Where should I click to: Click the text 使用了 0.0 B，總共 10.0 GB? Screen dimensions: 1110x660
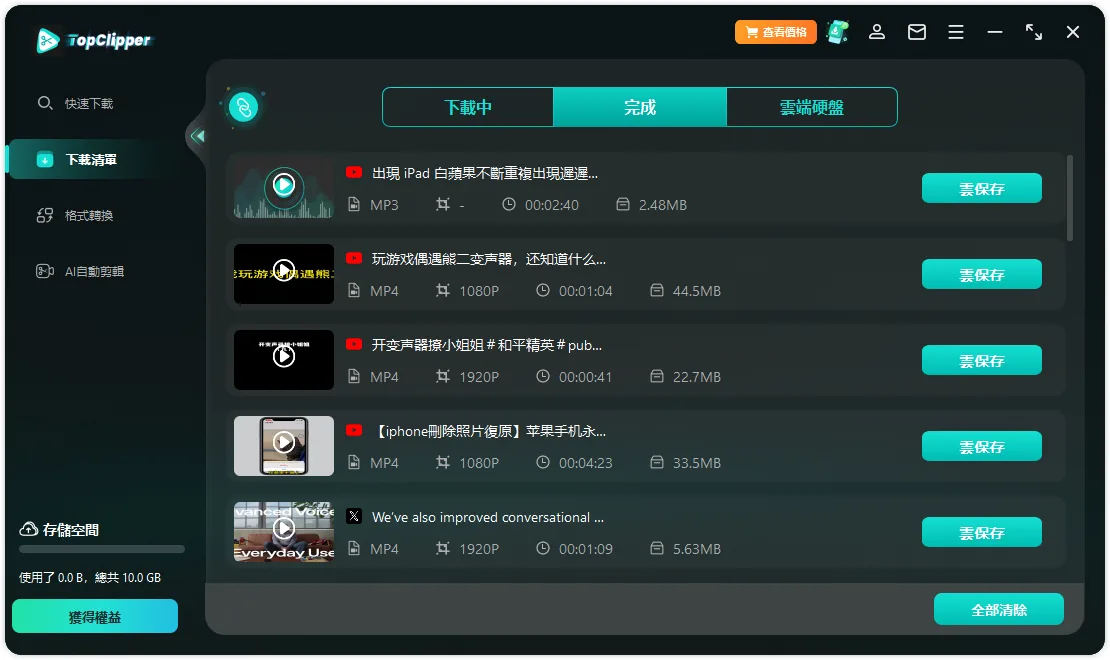pyautogui.click(x=90, y=578)
